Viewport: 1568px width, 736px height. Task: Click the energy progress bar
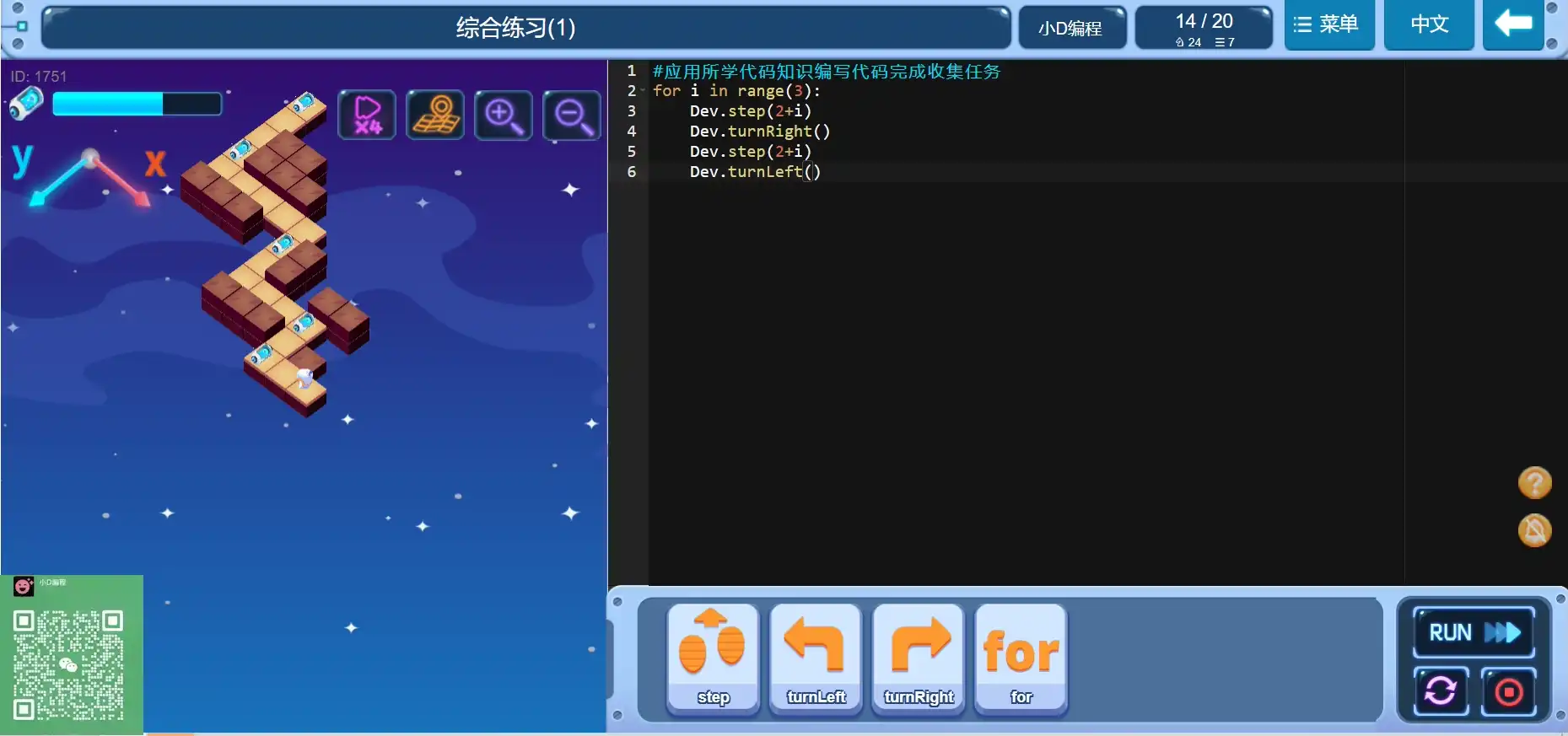coord(137,104)
